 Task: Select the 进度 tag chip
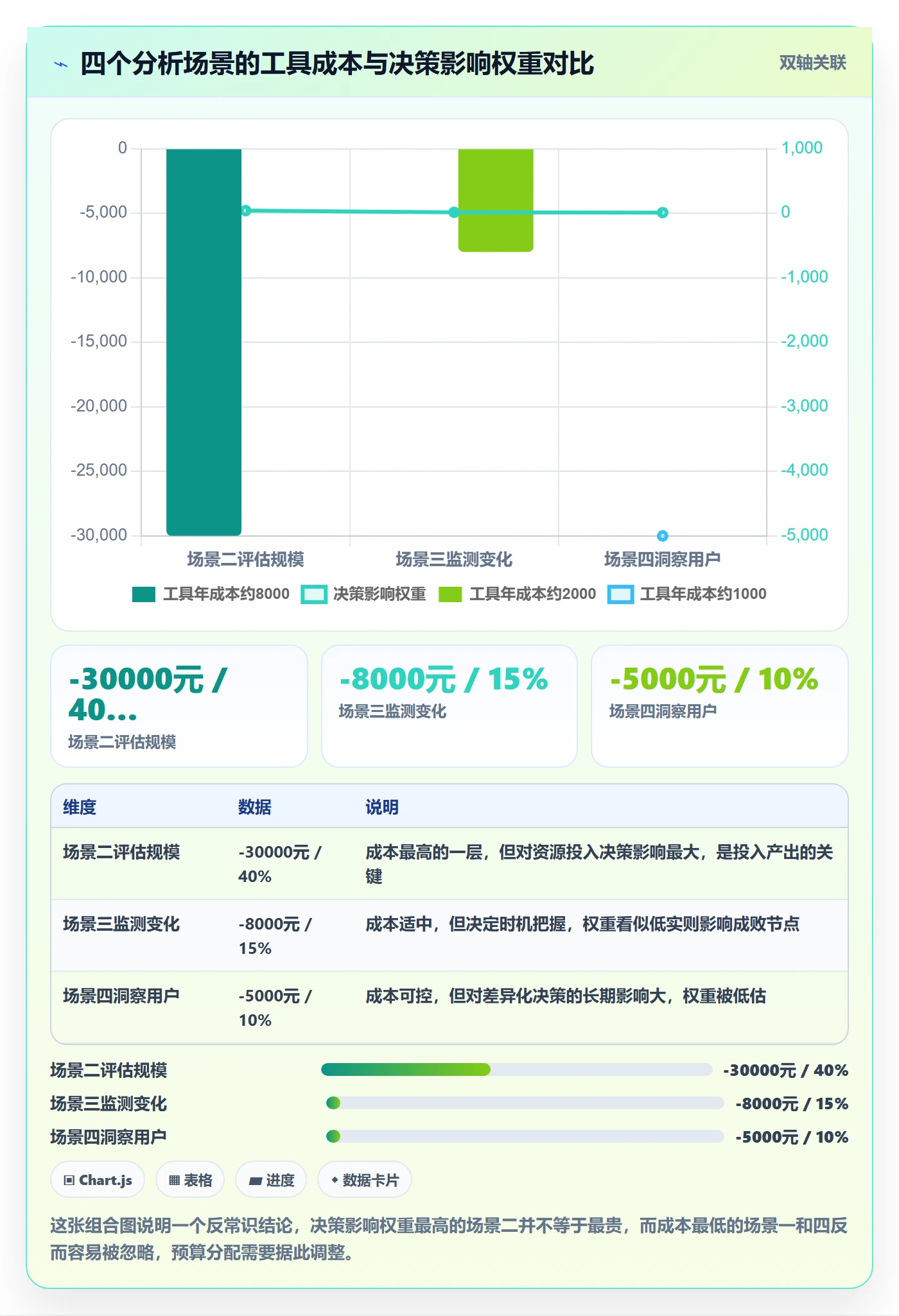pos(271,1180)
